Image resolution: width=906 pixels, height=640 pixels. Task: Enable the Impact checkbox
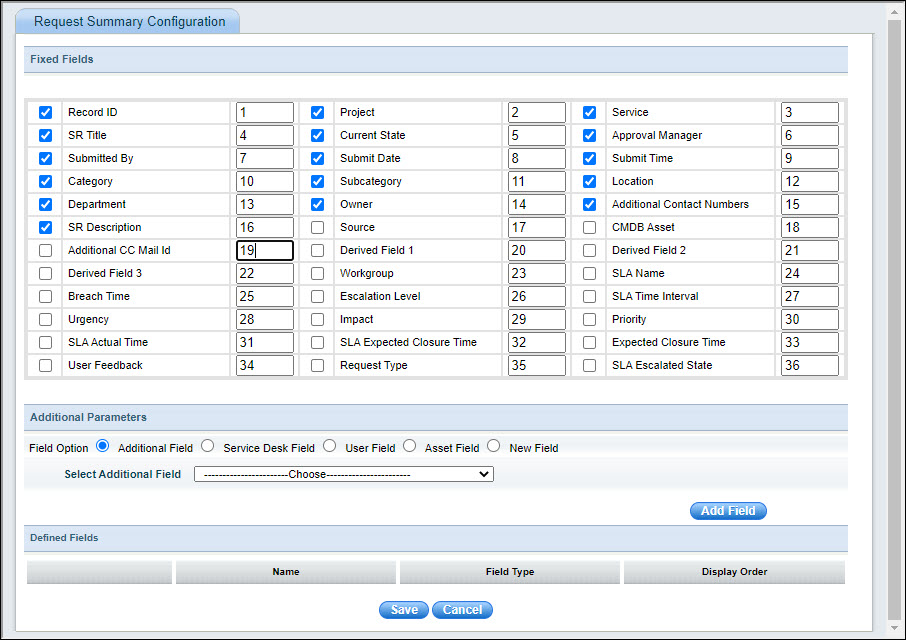317,320
